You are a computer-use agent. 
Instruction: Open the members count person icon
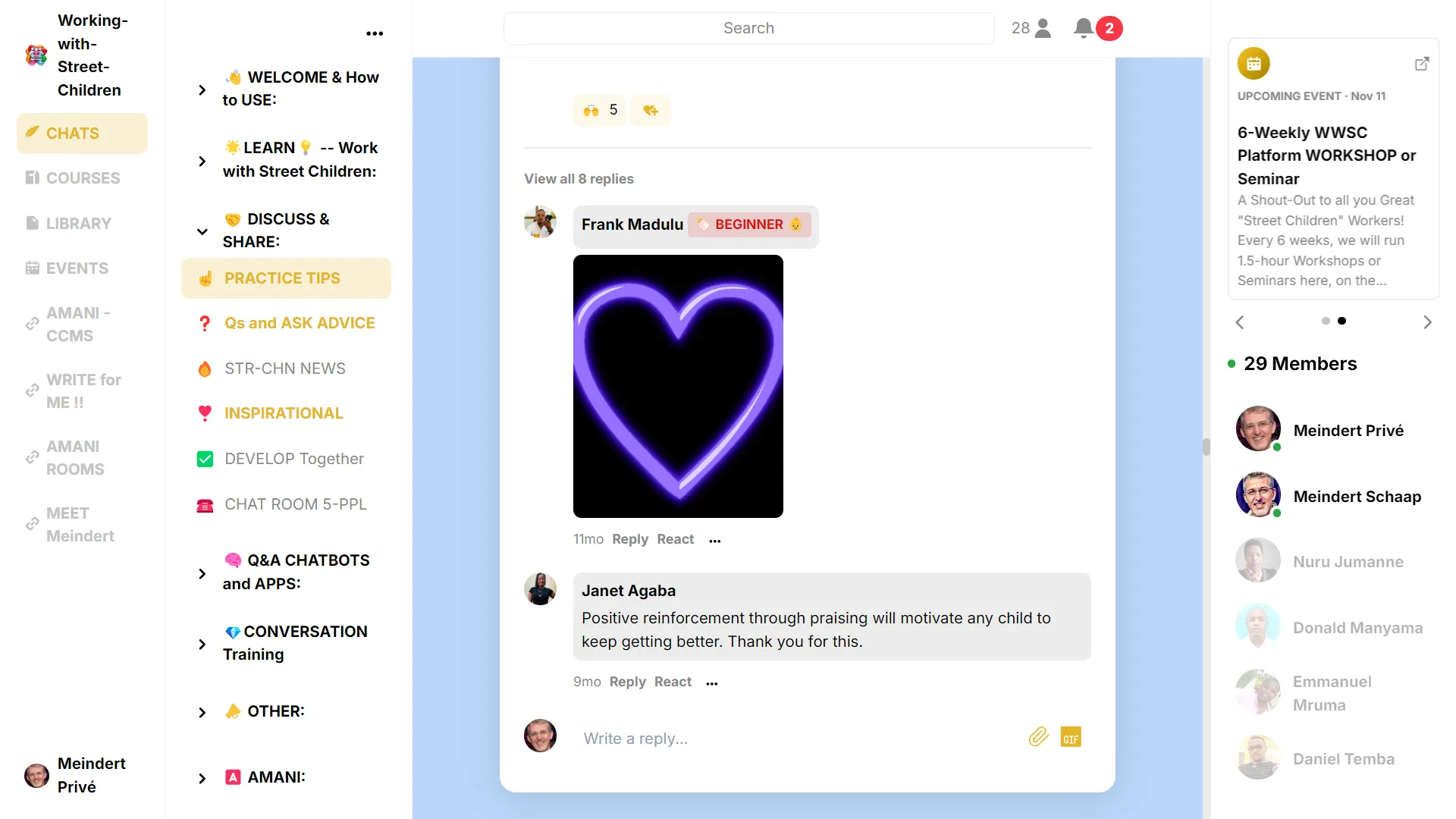click(x=1043, y=28)
